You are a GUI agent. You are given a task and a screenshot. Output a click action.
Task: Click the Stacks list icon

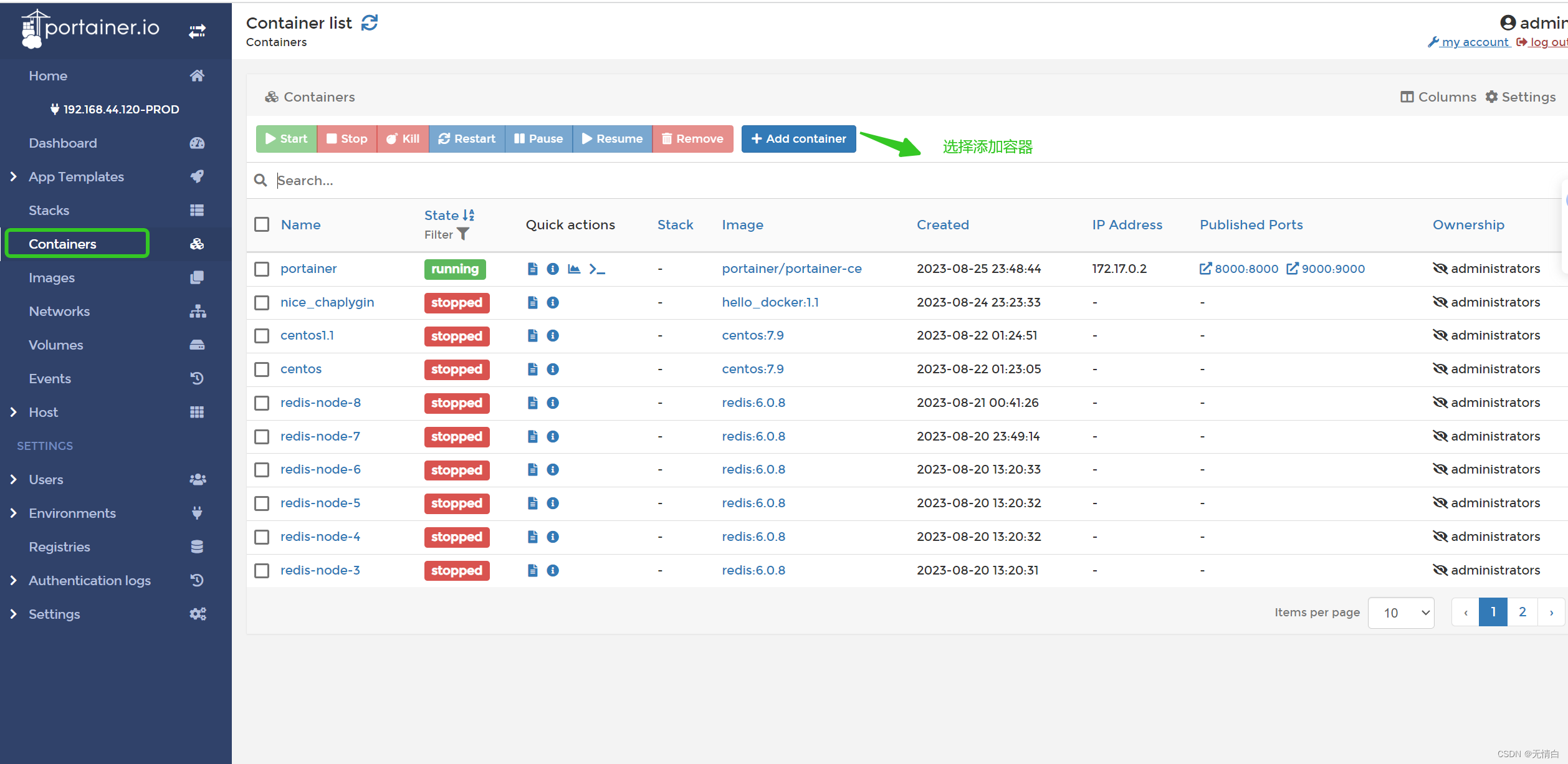point(197,210)
